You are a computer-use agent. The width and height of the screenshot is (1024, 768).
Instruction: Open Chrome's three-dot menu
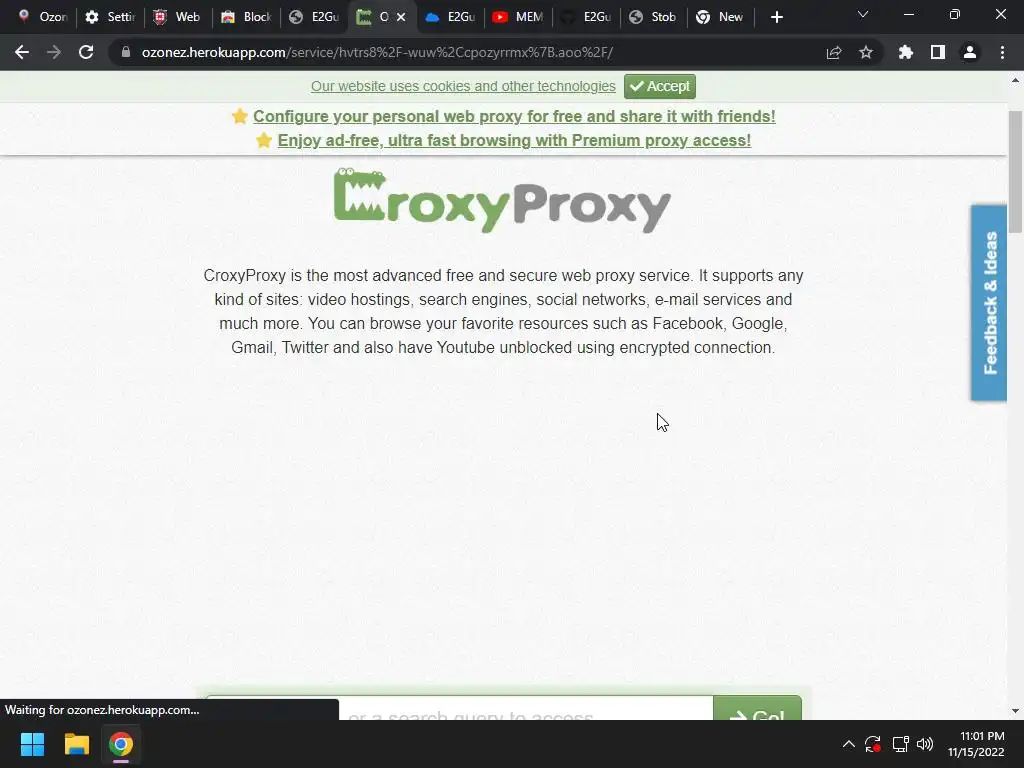[x=1002, y=52]
